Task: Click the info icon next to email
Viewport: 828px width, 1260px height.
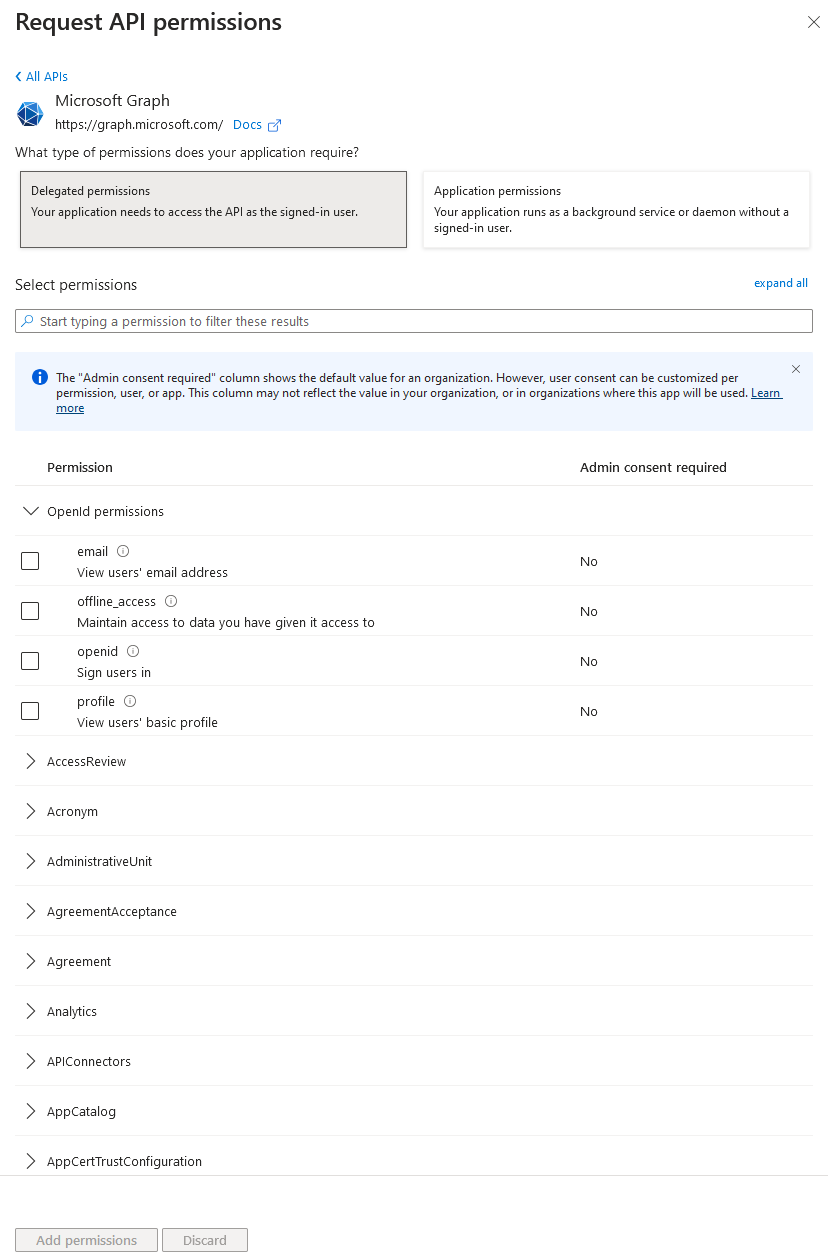Action: coord(123,551)
